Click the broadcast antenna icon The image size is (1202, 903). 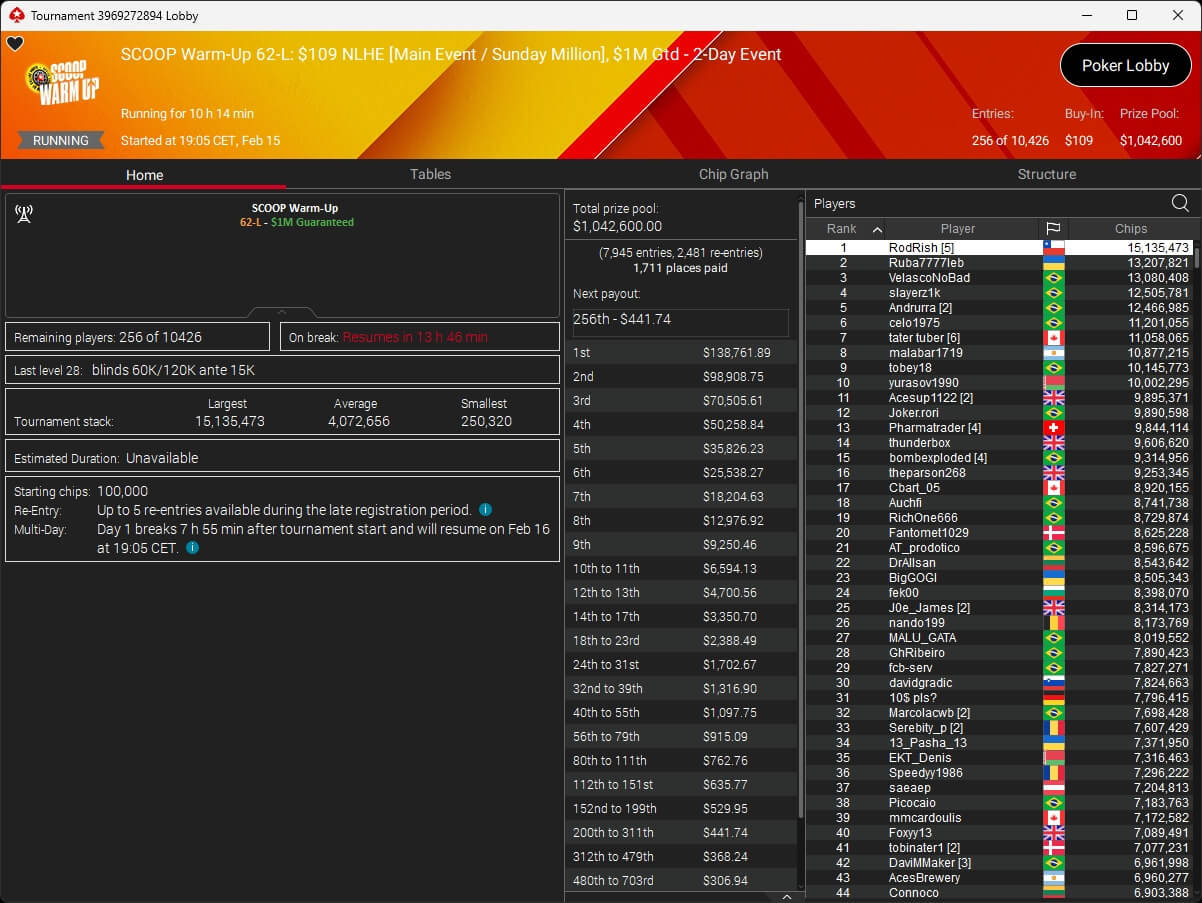coord(24,213)
